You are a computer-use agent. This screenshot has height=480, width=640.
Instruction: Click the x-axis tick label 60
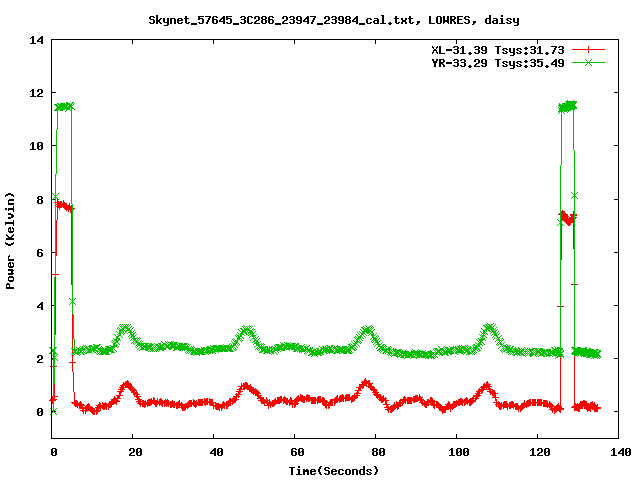tap(297, 452)
